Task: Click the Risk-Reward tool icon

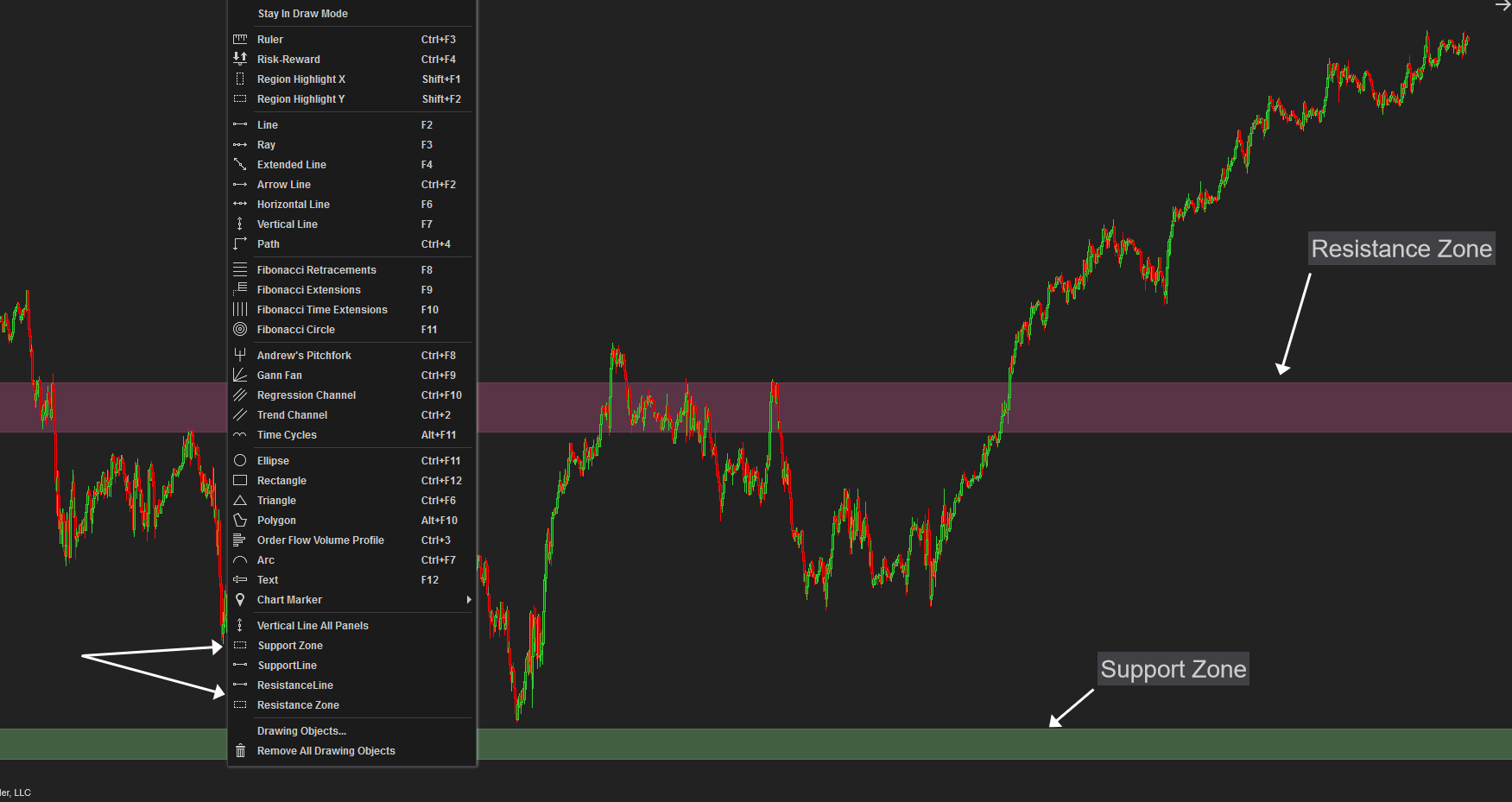Action: [240, 60]
